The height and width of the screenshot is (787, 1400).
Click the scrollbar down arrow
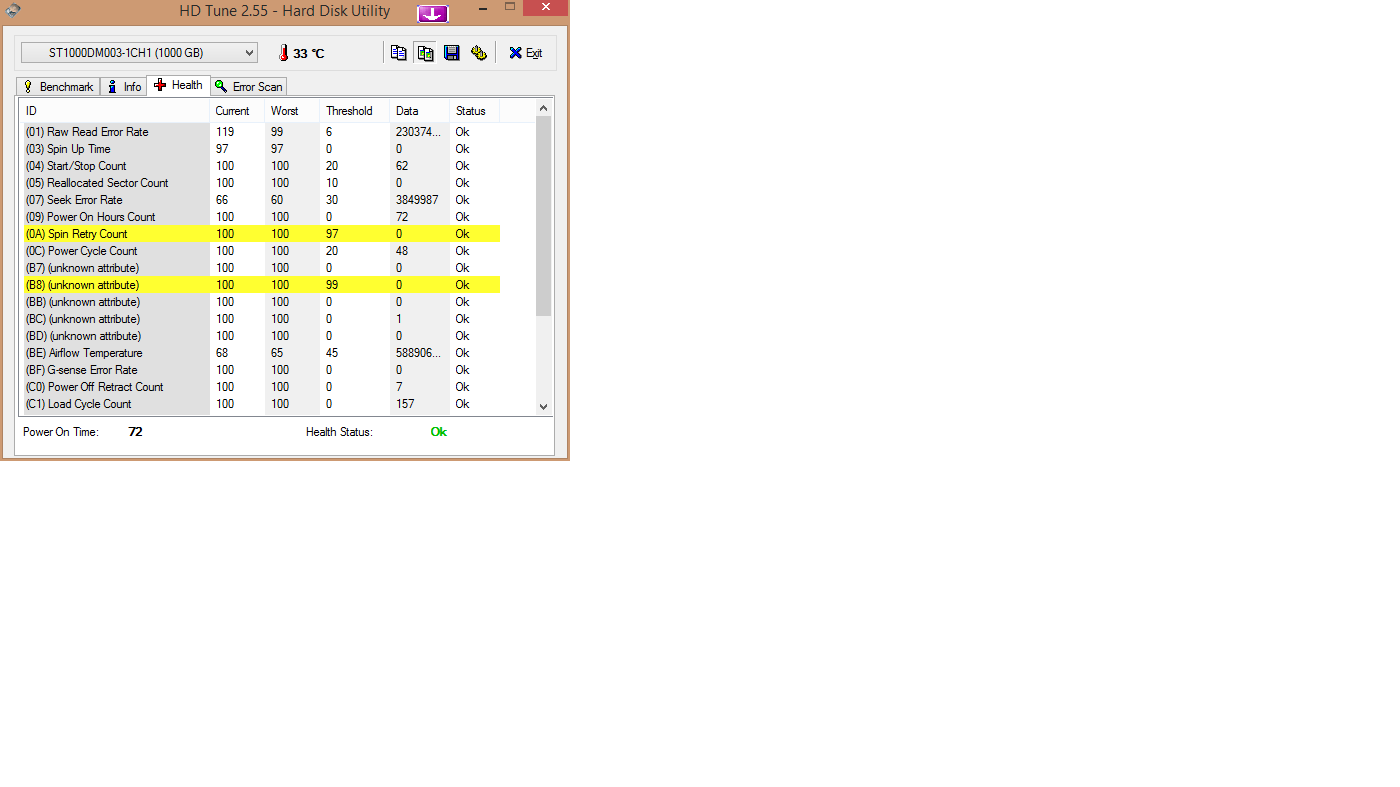tap(544, 406)
